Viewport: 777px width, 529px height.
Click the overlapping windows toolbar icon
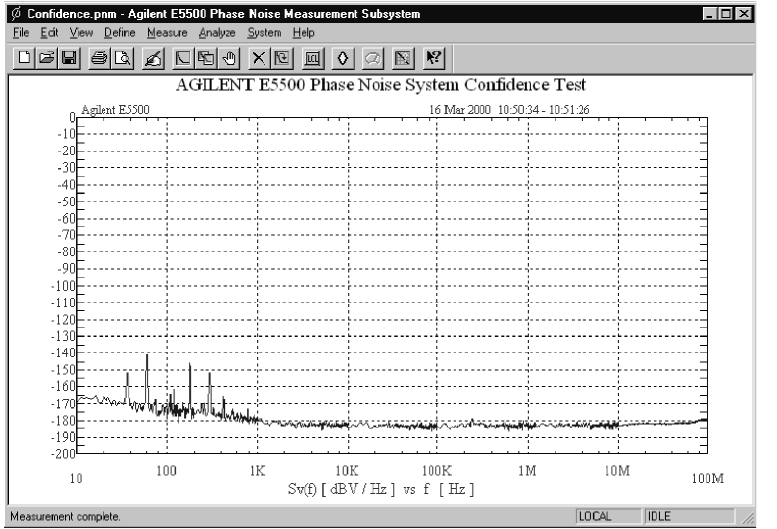(x=206, y=58)
